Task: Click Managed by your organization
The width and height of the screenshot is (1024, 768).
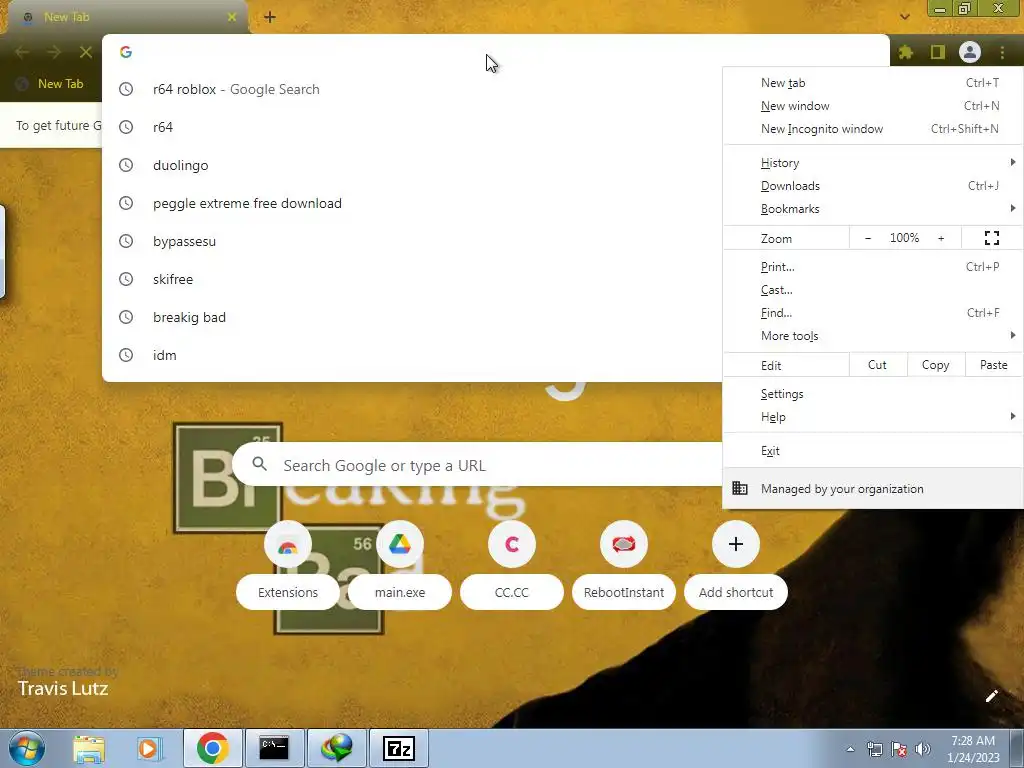Action: click(872, 488)
